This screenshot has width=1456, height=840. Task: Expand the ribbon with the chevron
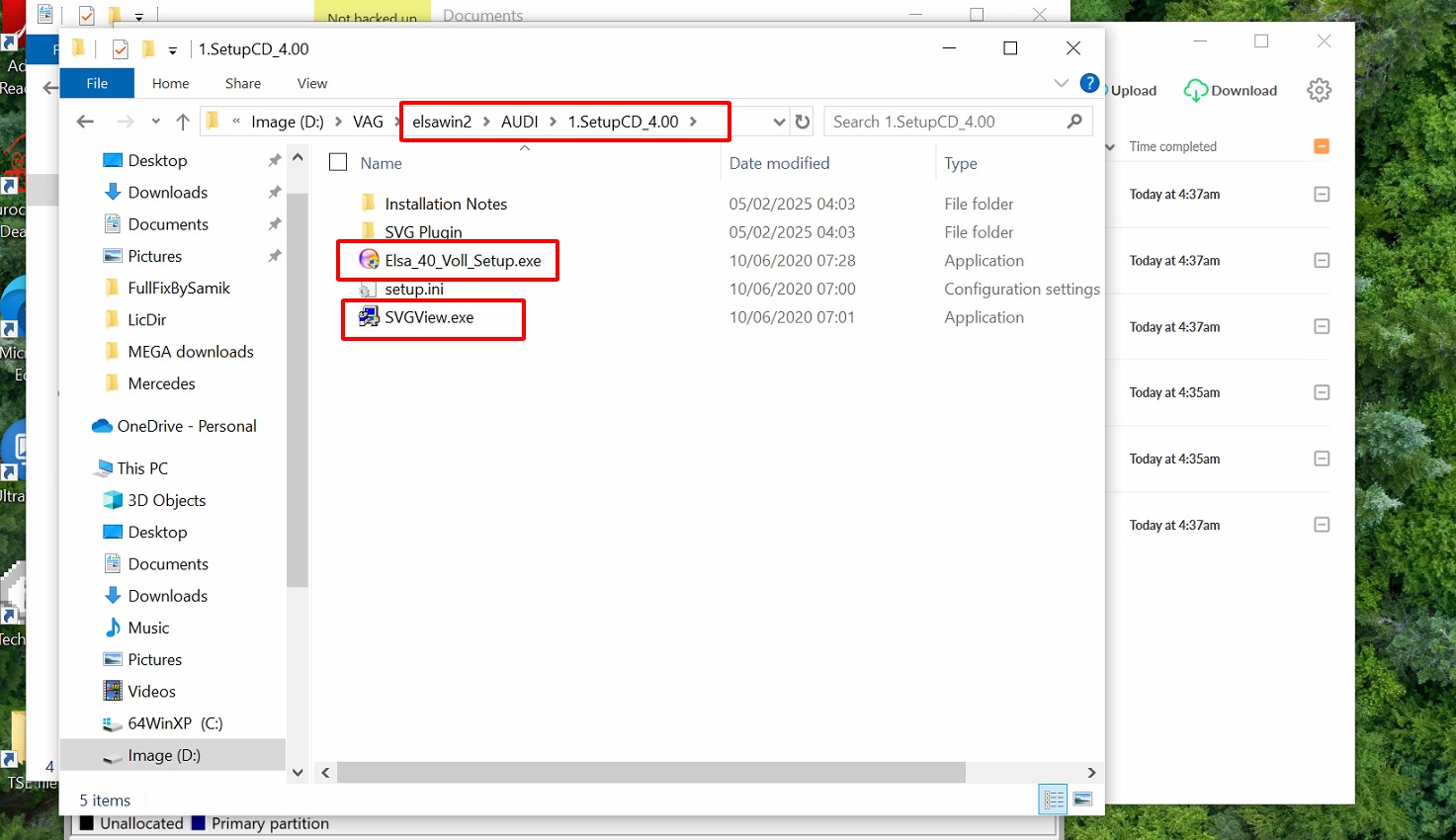(1061, 83)
